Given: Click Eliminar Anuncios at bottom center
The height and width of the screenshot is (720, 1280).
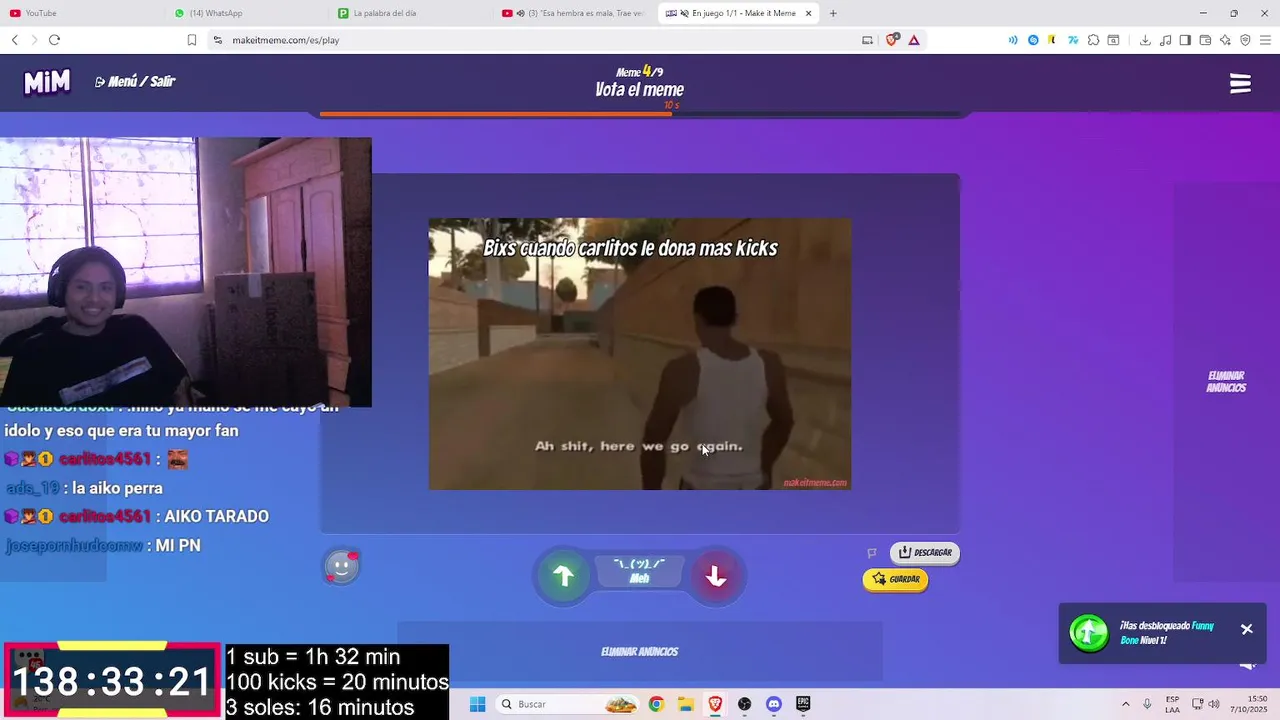Looking at the screenshot, I should click(640, 652).
